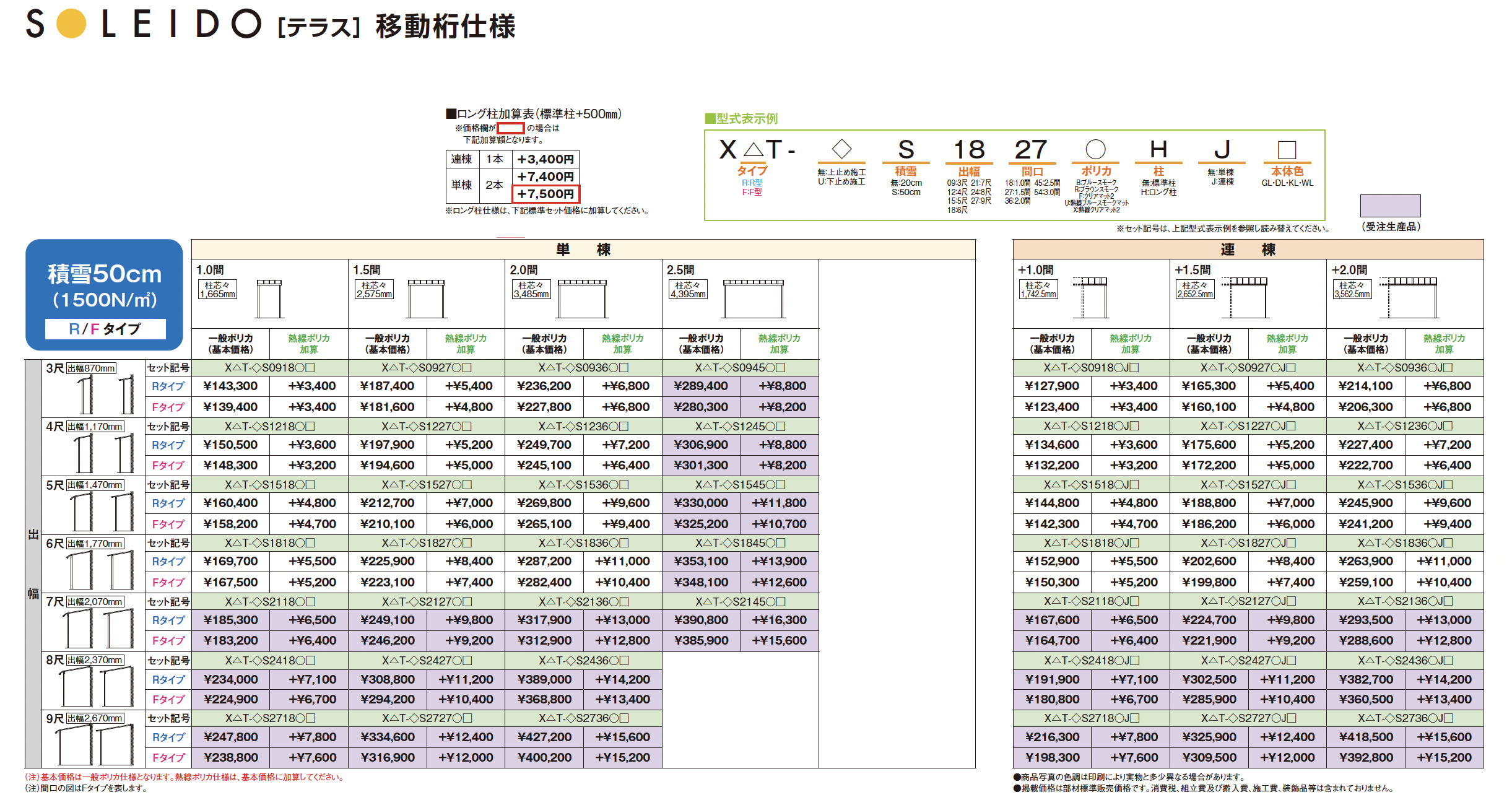Image resolution: width=1512 pixels, height=805 pixels.
Task: Click the 2.0間 frame diagram
Action: [x=582, y=299]
